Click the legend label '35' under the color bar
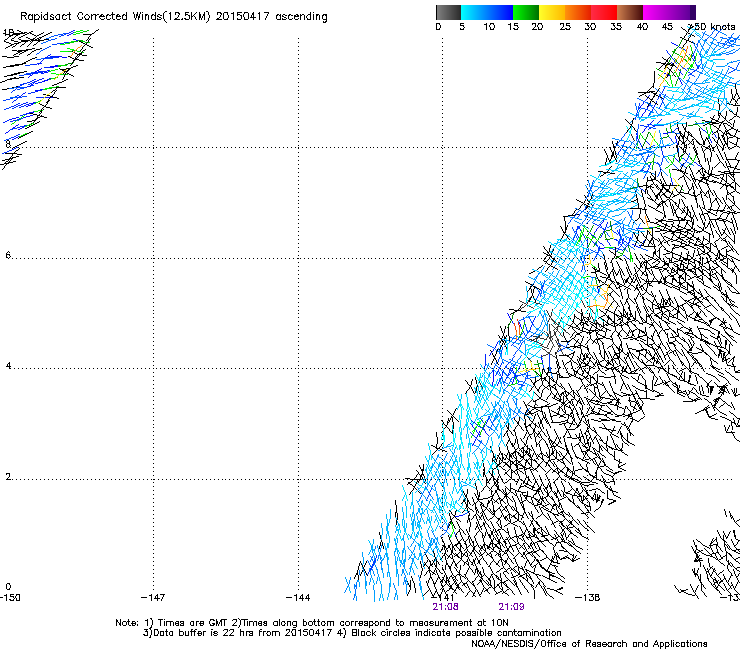 tap(616, 27)
